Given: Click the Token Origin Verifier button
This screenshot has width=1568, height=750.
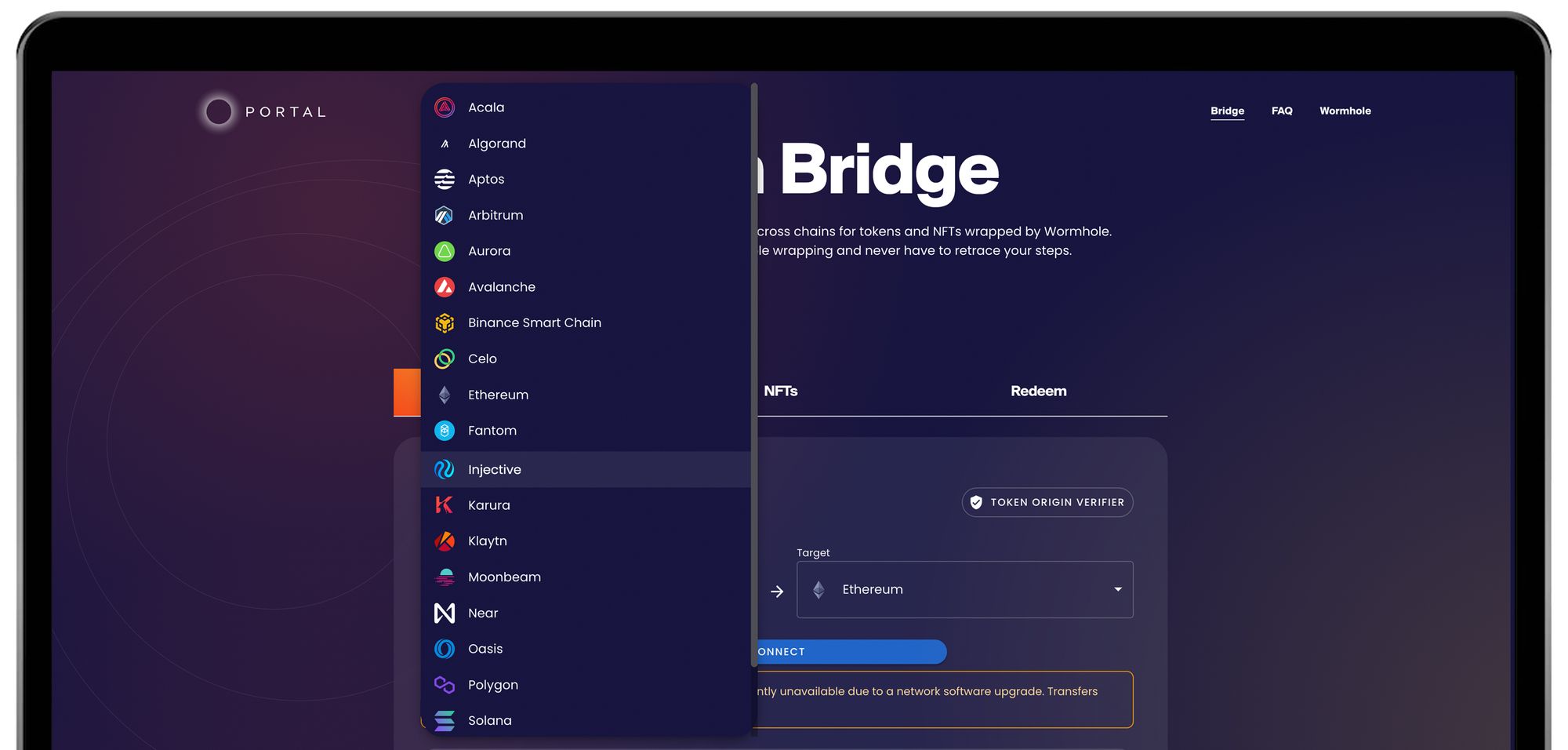Looking at the screenshot, I should point(1047,502).
